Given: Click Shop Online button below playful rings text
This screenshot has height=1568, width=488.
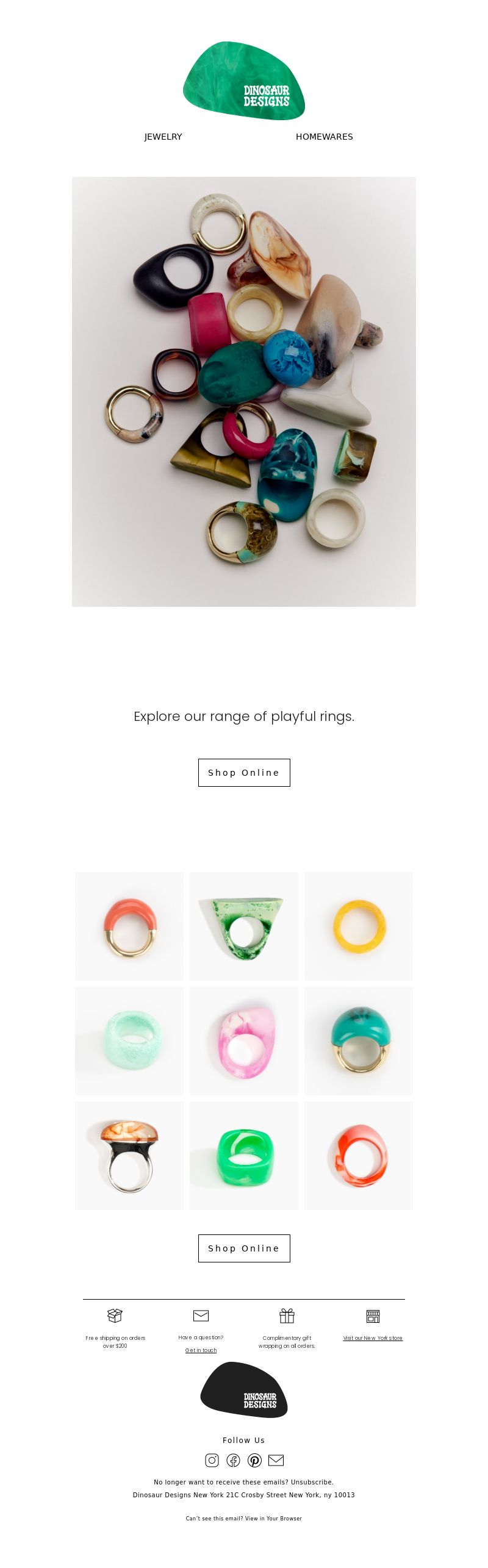Looking at the screenshot, I should pos(244,773).
